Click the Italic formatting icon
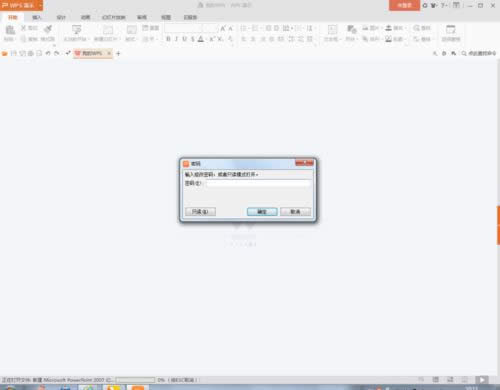Screen dimensions: 500x390 [176, 39]
